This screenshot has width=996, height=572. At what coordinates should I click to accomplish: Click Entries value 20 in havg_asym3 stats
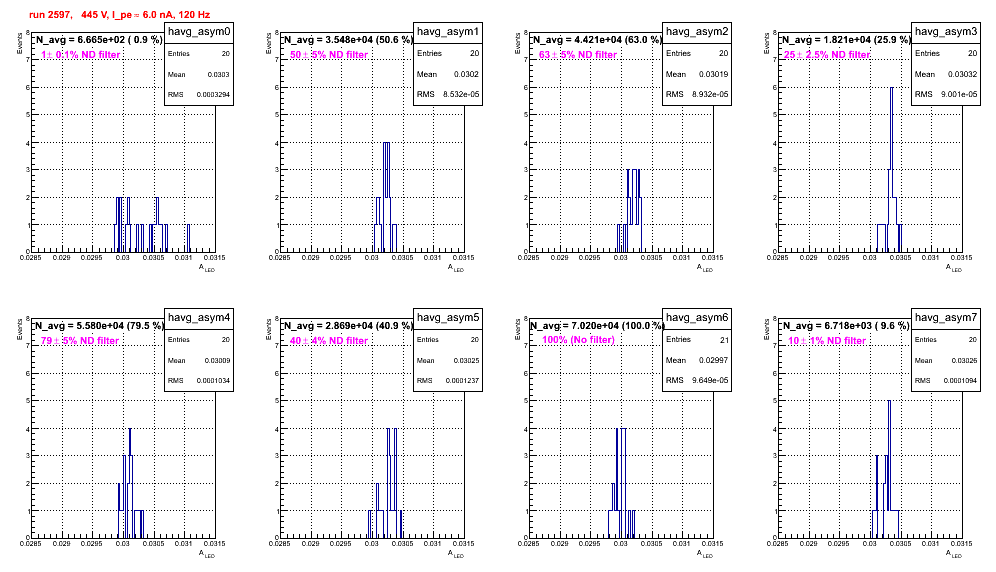click(972, 54)
